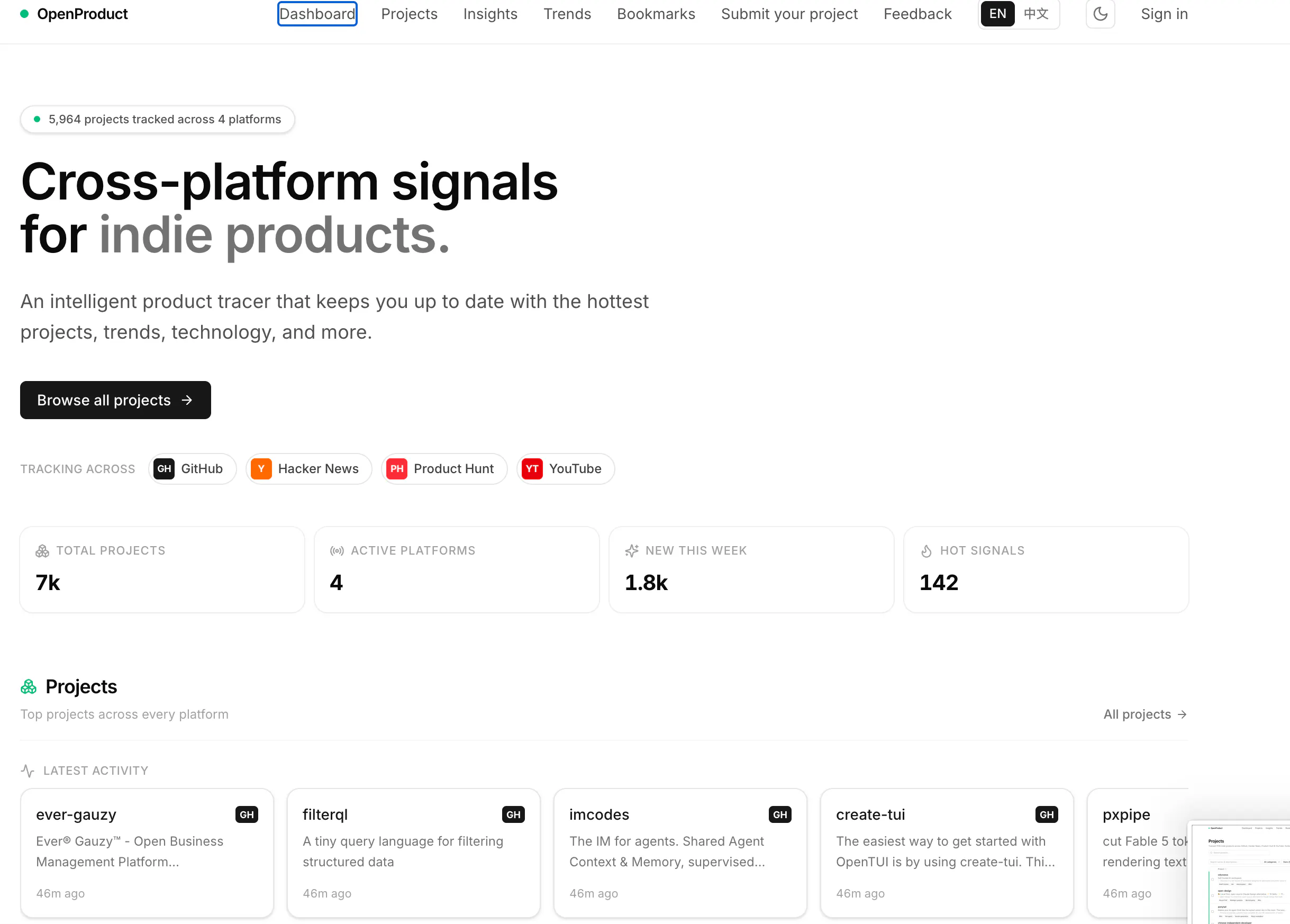This screenshot has height=924, width=1290.
Task: Click the Total Projects cubes icon
Action: click(x=42, y=551)
